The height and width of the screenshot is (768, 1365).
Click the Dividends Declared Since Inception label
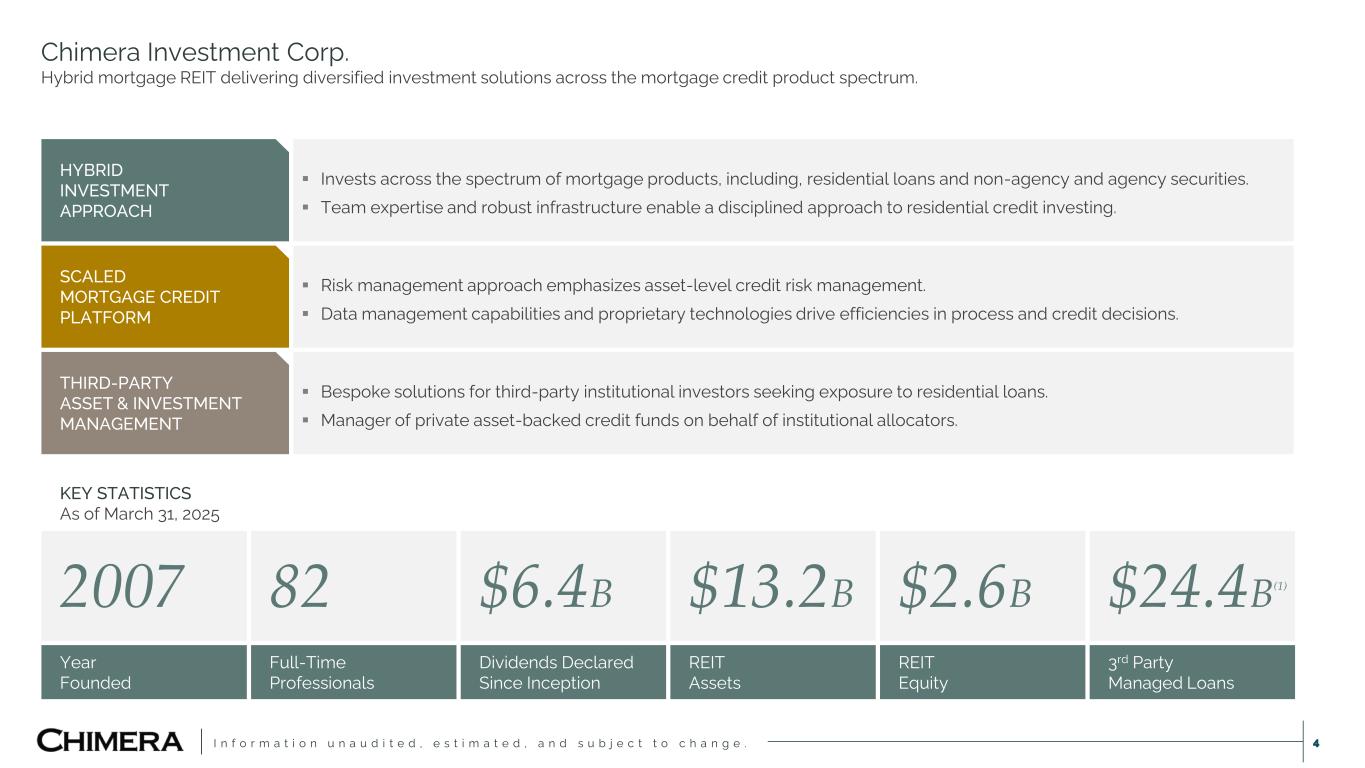(x=556, y=672)
